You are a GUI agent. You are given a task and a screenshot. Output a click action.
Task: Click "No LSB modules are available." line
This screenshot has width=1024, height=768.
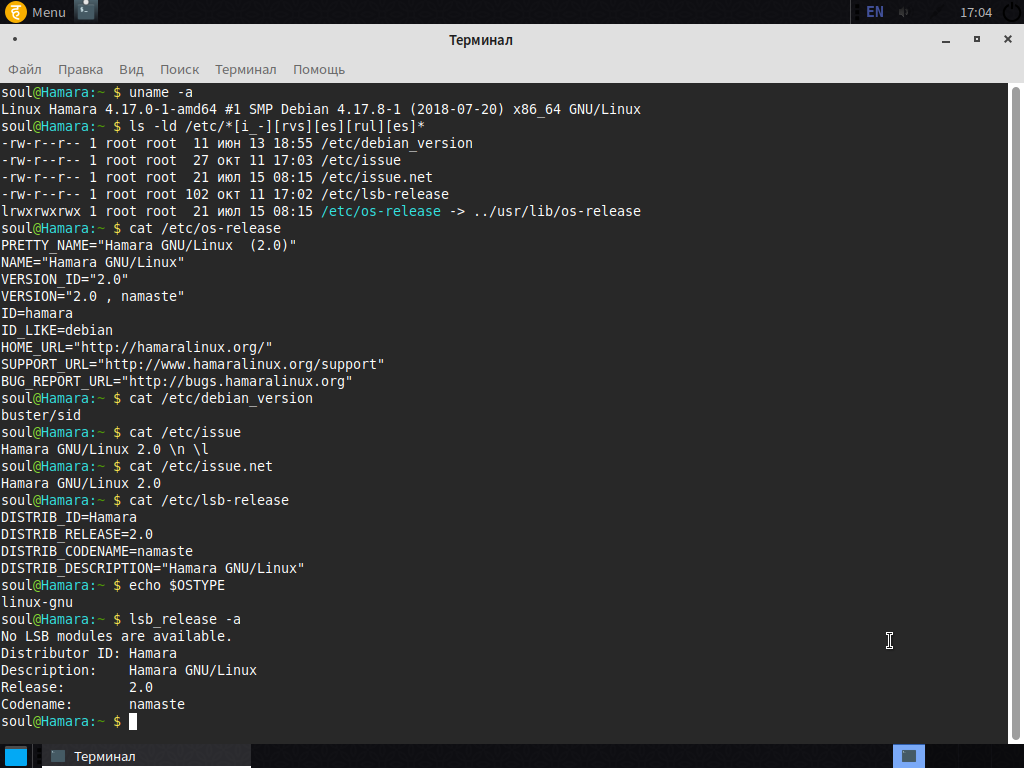(x=116, y=635)
